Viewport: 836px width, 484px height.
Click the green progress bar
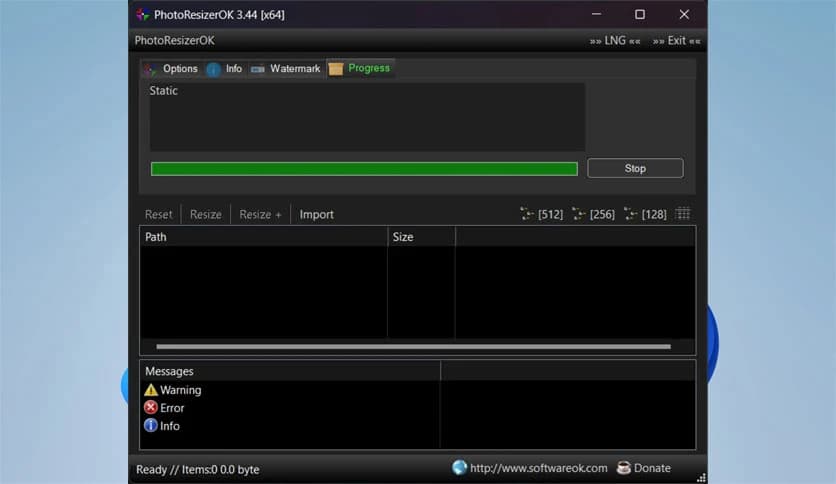(364, 169)
